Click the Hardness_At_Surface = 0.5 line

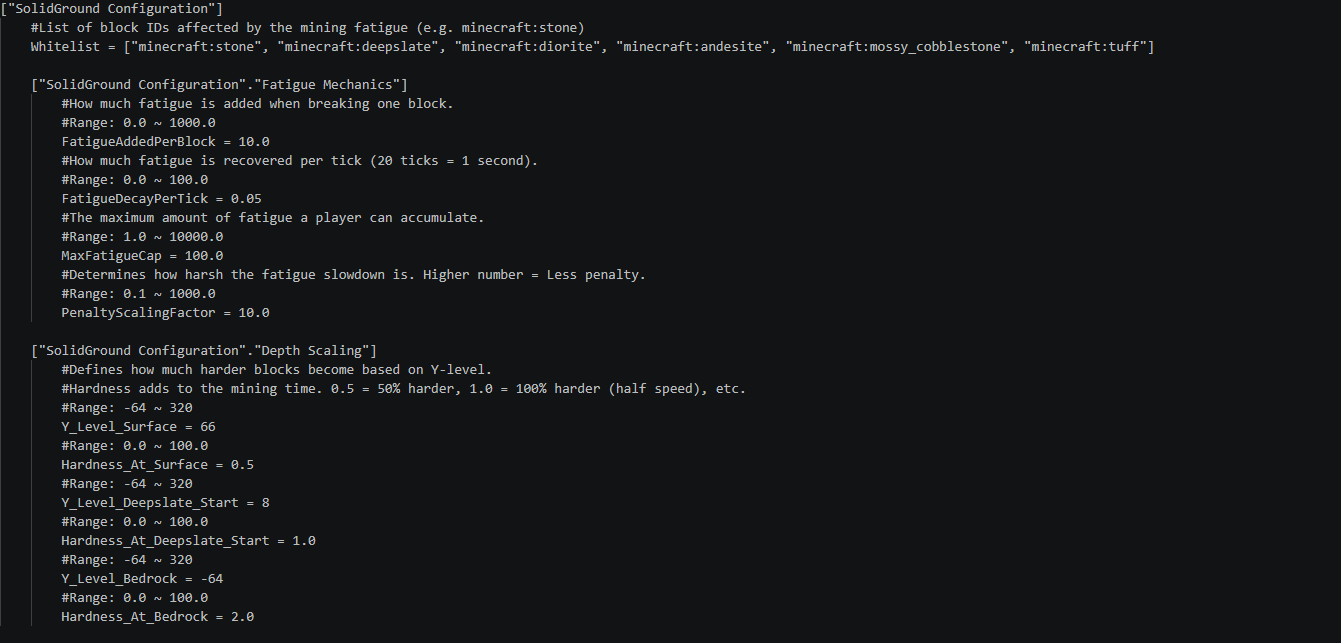tap(157, 465)
